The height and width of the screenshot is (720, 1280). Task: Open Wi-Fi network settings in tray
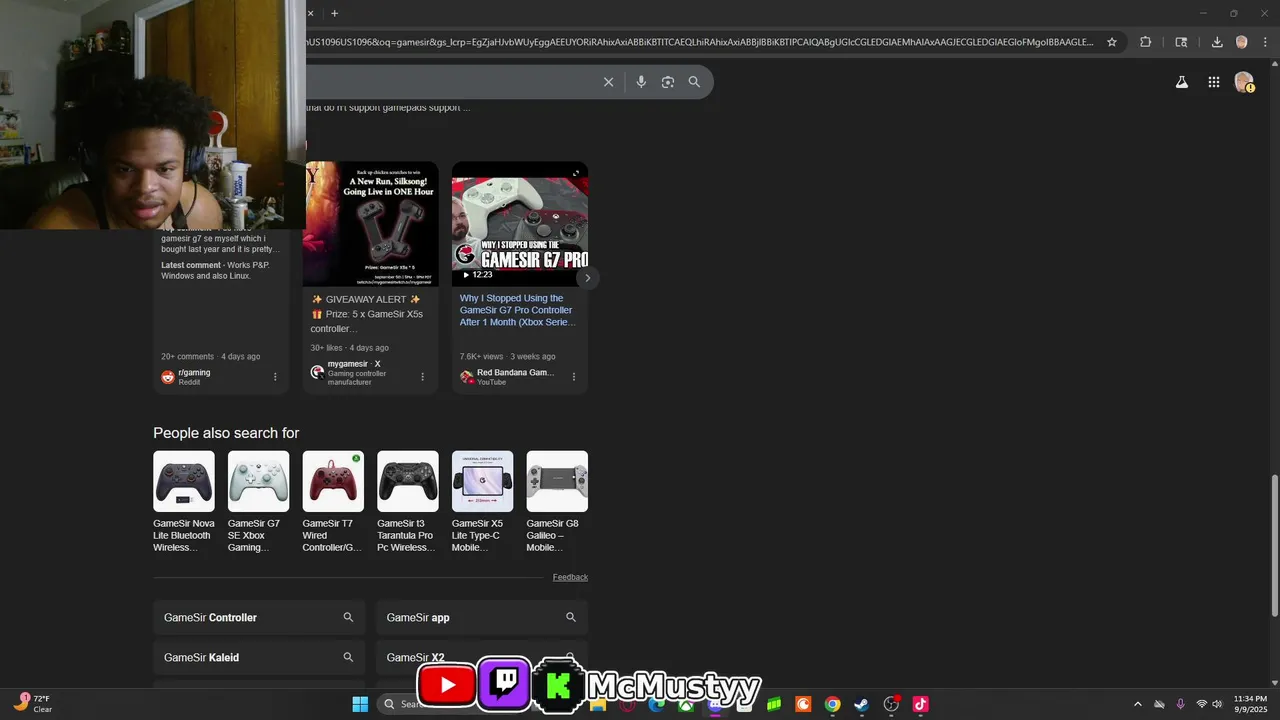(1201, 704)
